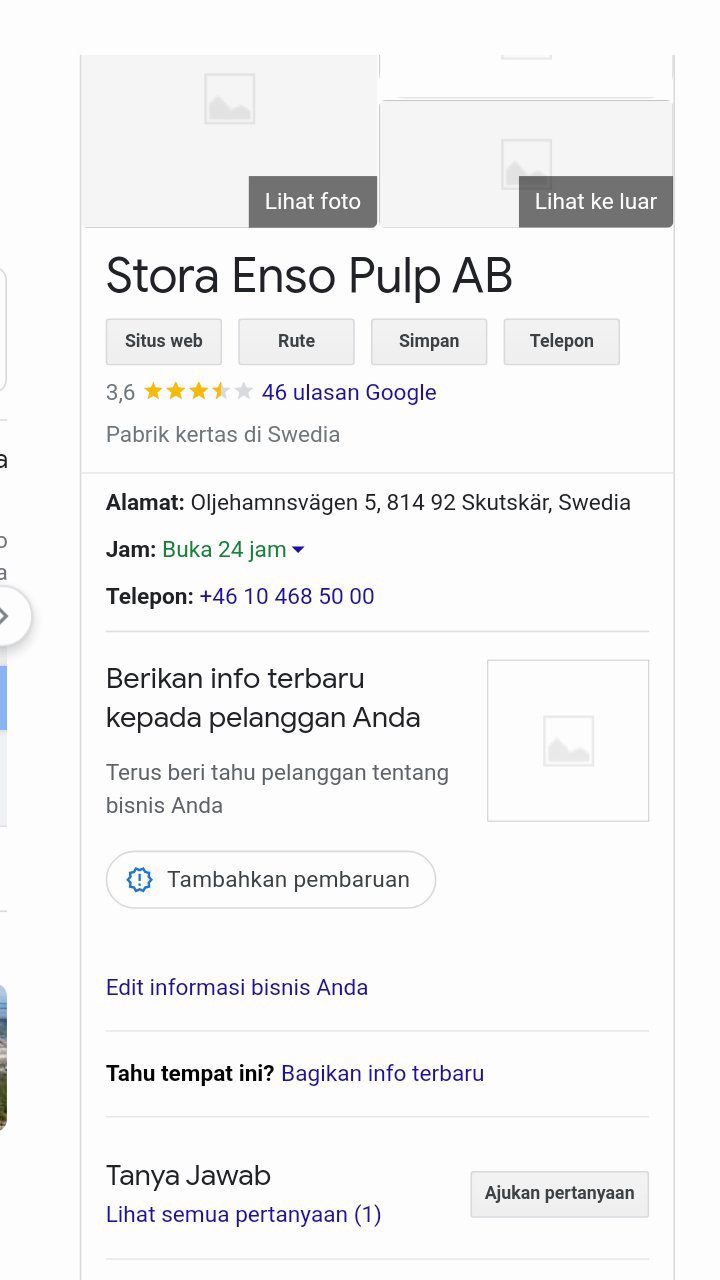Open the Lihat ke luar street view
This screenshot has width=720, height=1280.
[596, 201]
